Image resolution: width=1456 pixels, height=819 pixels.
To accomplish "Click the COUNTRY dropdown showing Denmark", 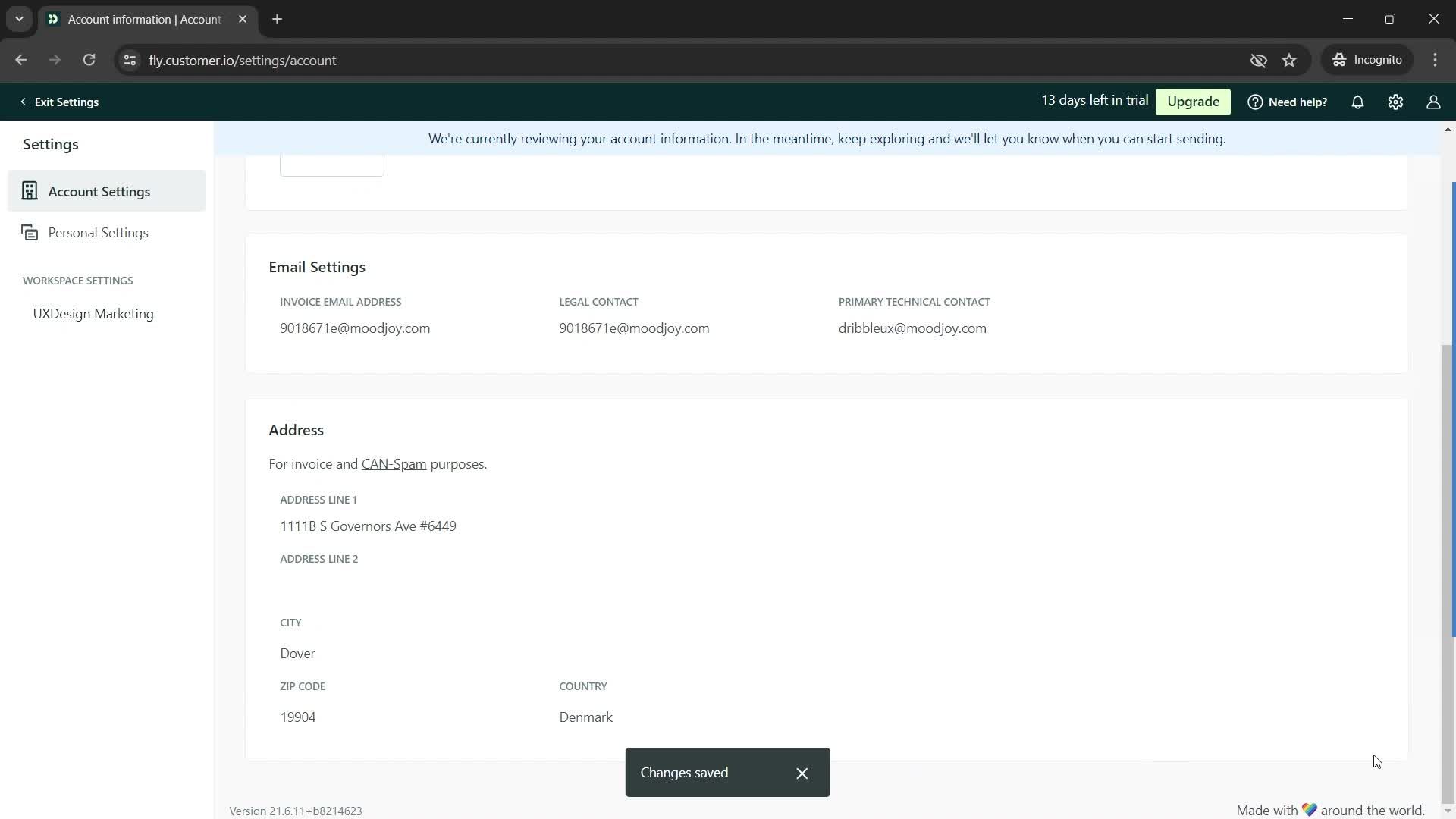I will click(586, 717).
